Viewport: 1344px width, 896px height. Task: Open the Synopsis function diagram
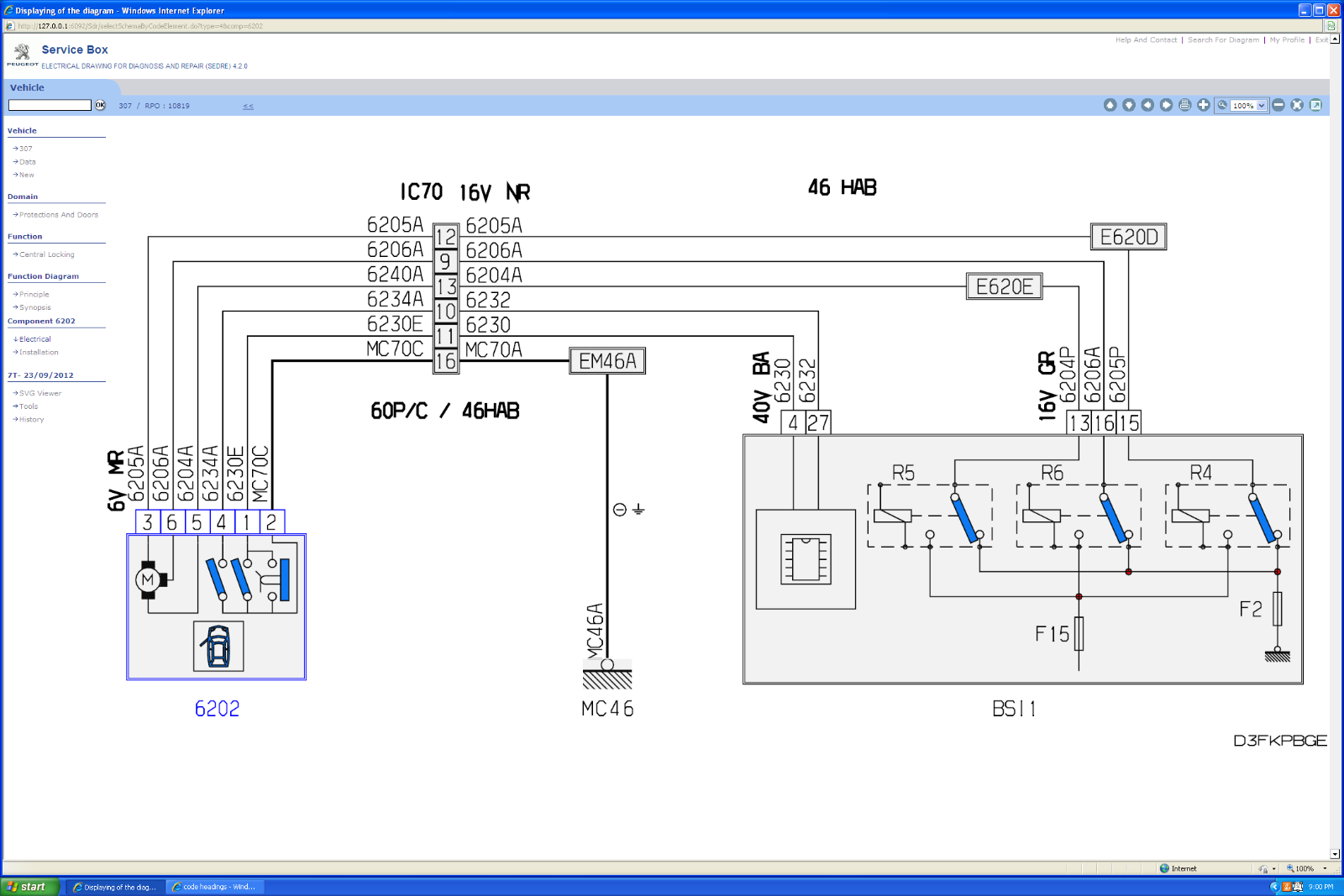pyautogui.click(x=34, y=307)
